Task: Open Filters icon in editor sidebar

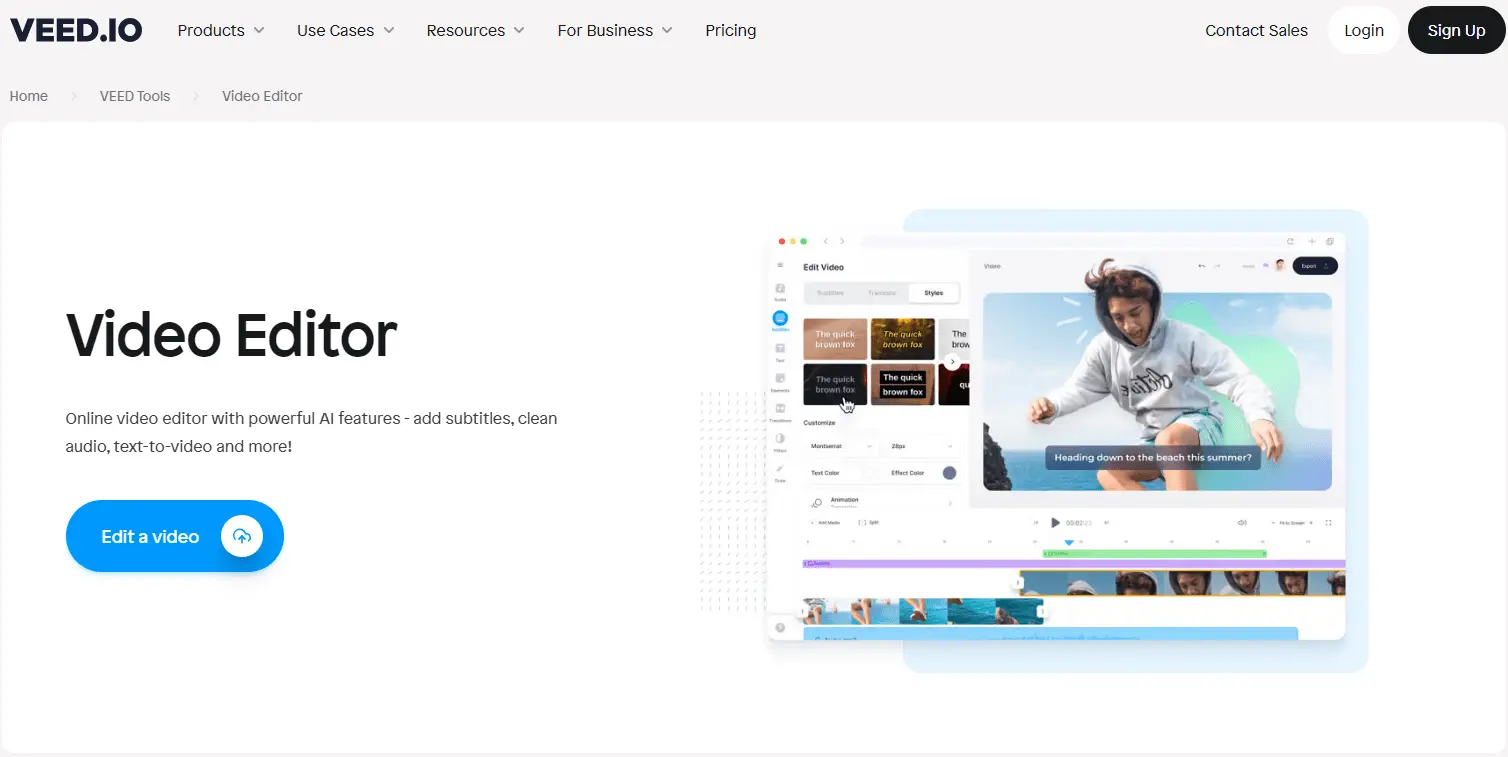Action: 780,441
